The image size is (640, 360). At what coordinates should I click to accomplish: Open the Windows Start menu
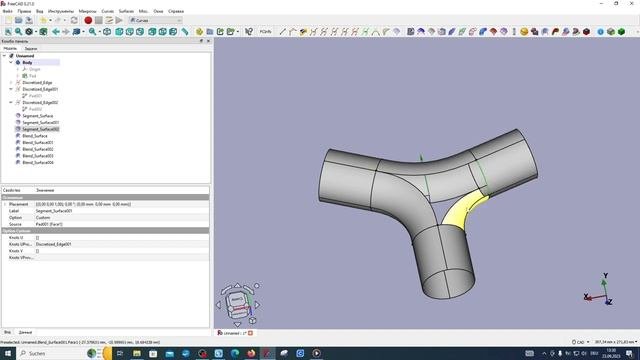click(8, 353)
